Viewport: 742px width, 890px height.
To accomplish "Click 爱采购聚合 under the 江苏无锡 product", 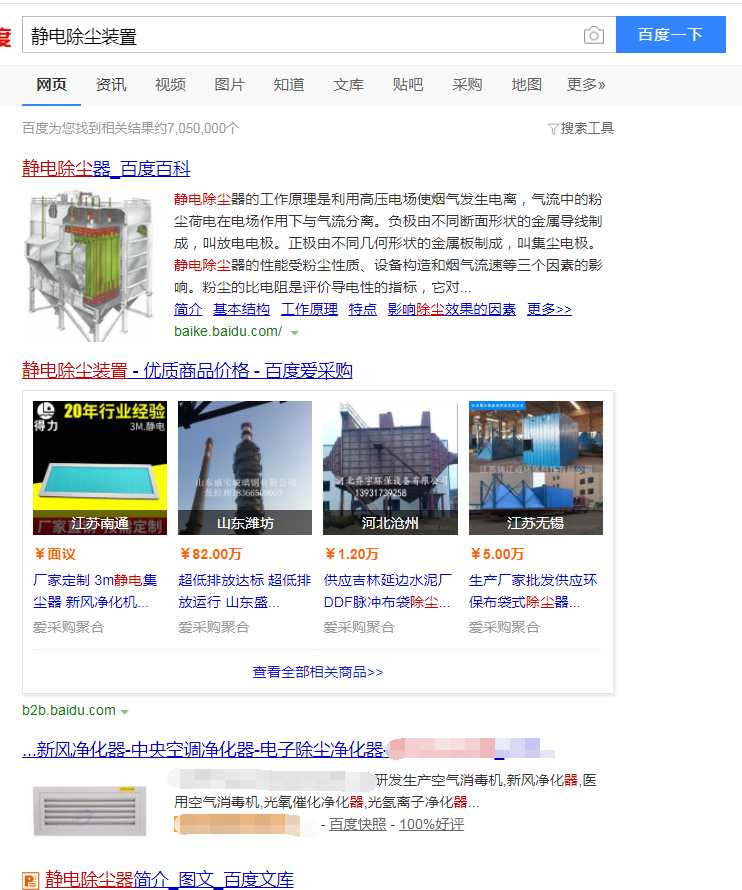I will [505, 627].
